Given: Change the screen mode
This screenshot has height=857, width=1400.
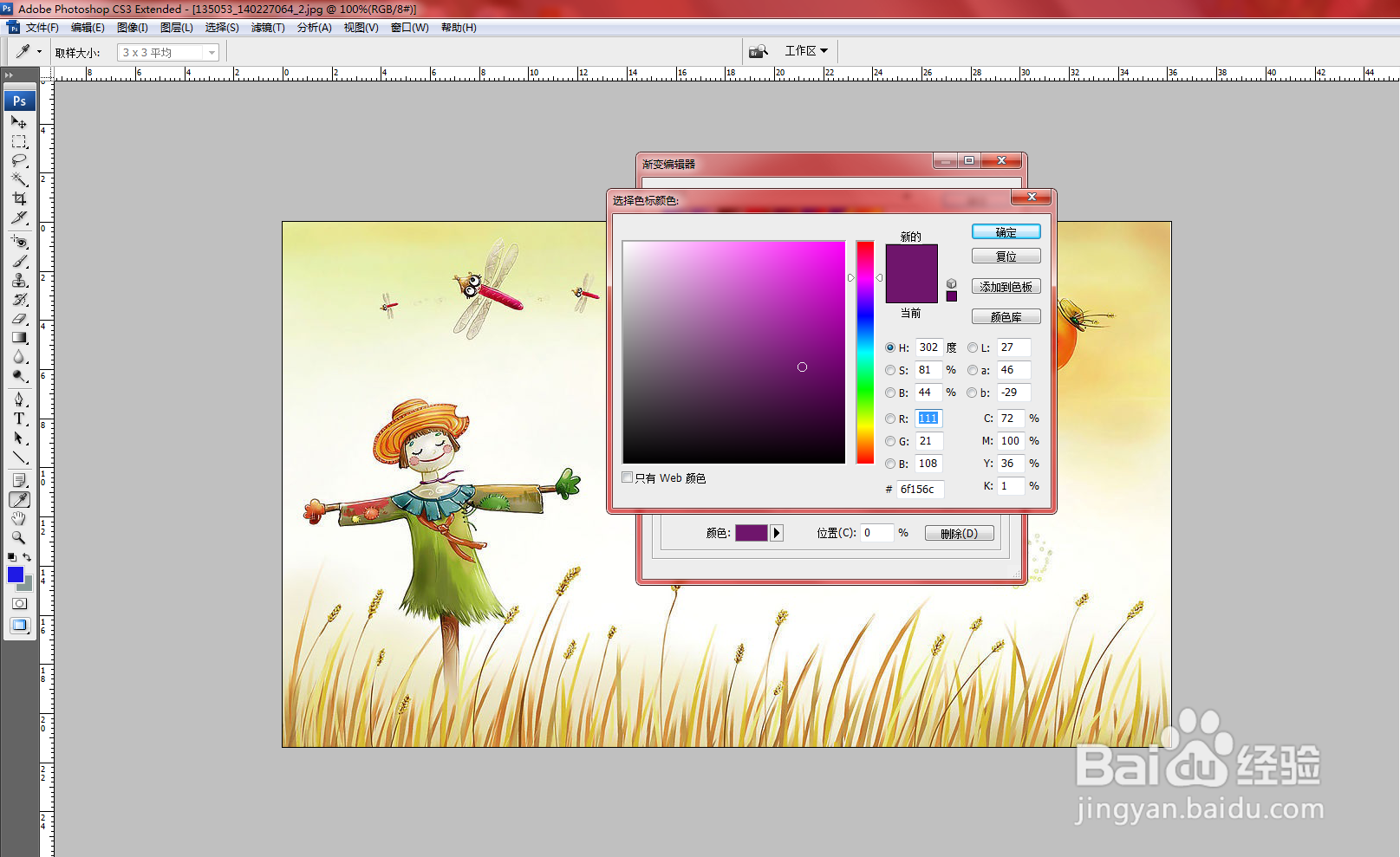Looking at the screenshot, I should click(19, 625).
